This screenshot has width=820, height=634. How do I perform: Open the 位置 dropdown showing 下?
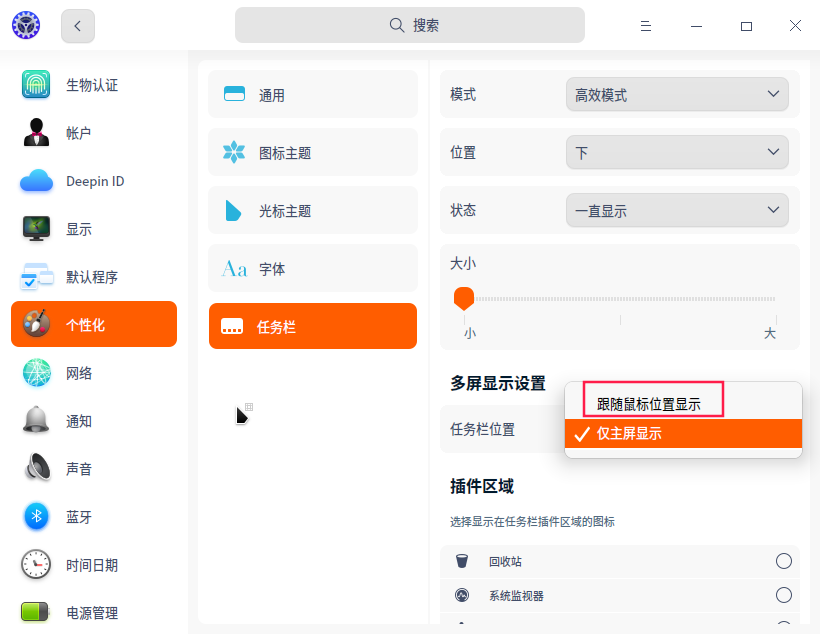677,152
